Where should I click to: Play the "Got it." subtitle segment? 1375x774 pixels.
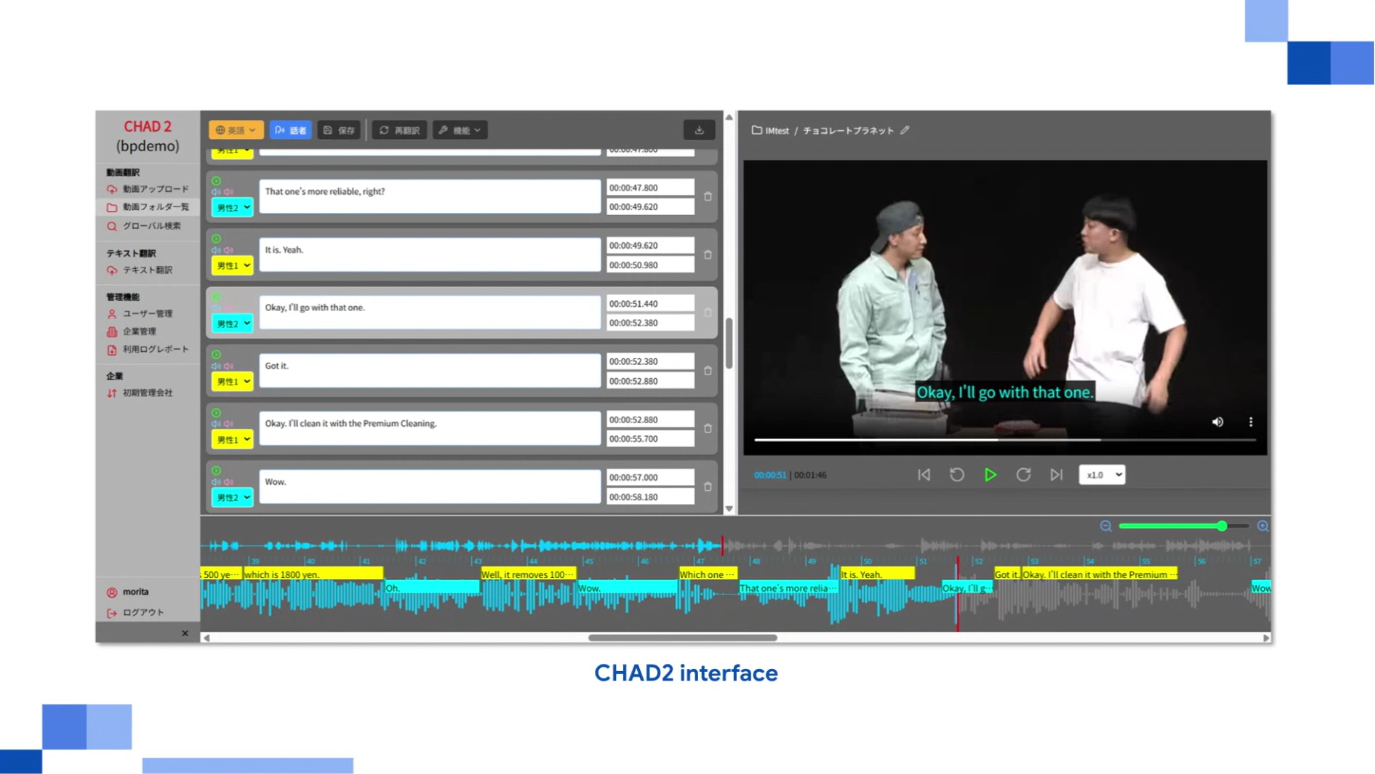[x=216, y=355]
